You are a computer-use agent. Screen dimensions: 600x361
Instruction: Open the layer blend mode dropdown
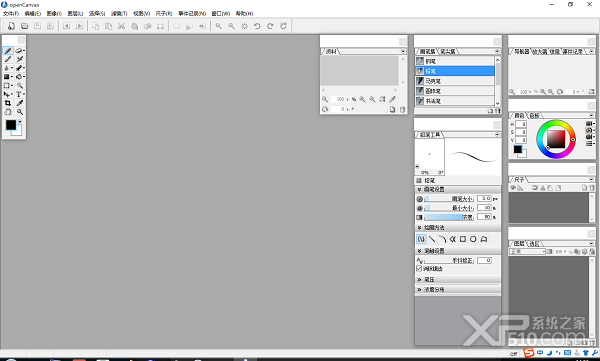tap(527, 252)
